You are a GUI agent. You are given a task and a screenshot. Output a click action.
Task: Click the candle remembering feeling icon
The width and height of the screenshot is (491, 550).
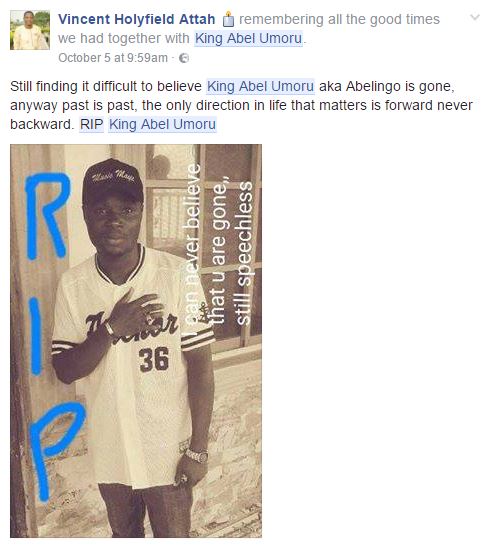pos(228,19)
